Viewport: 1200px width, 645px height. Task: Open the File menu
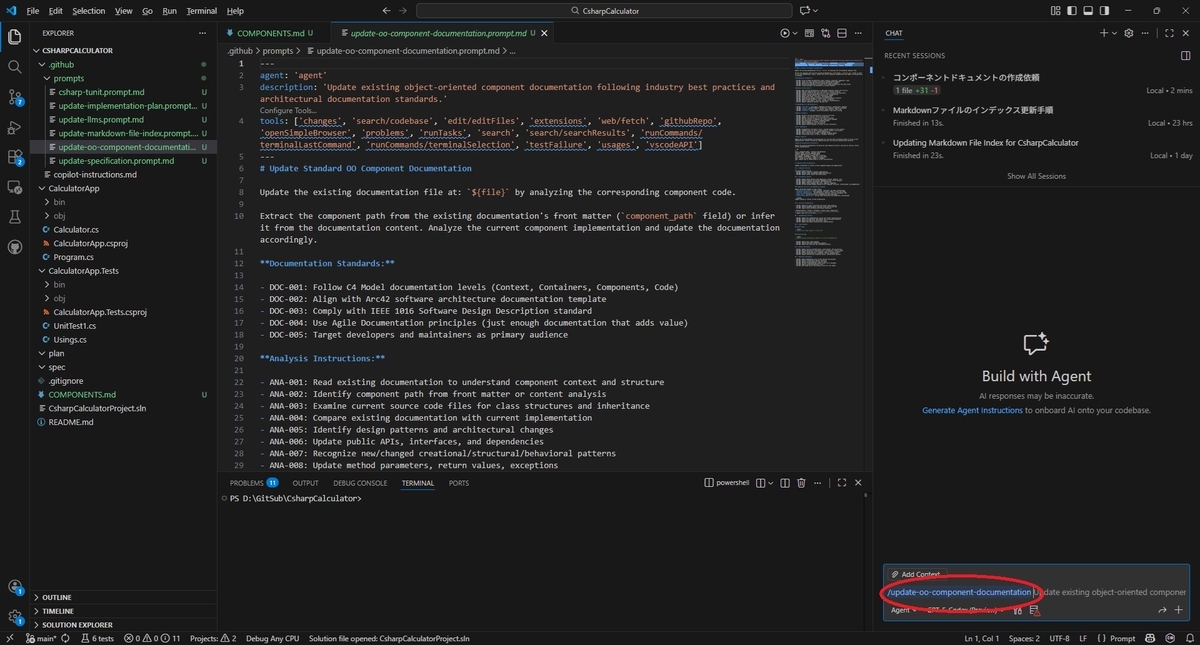(33, 11)
